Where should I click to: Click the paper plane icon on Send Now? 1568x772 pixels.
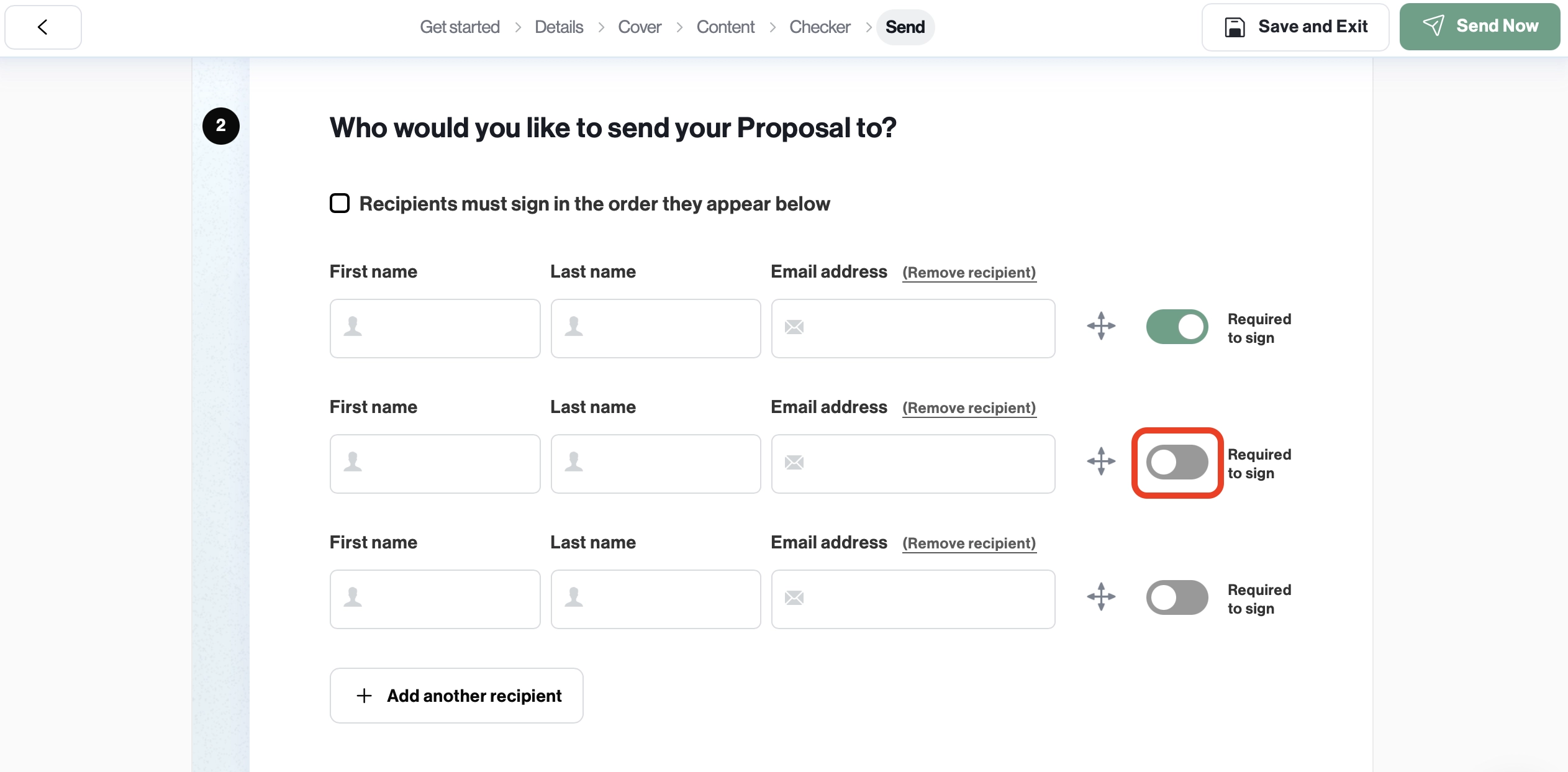1434,25
